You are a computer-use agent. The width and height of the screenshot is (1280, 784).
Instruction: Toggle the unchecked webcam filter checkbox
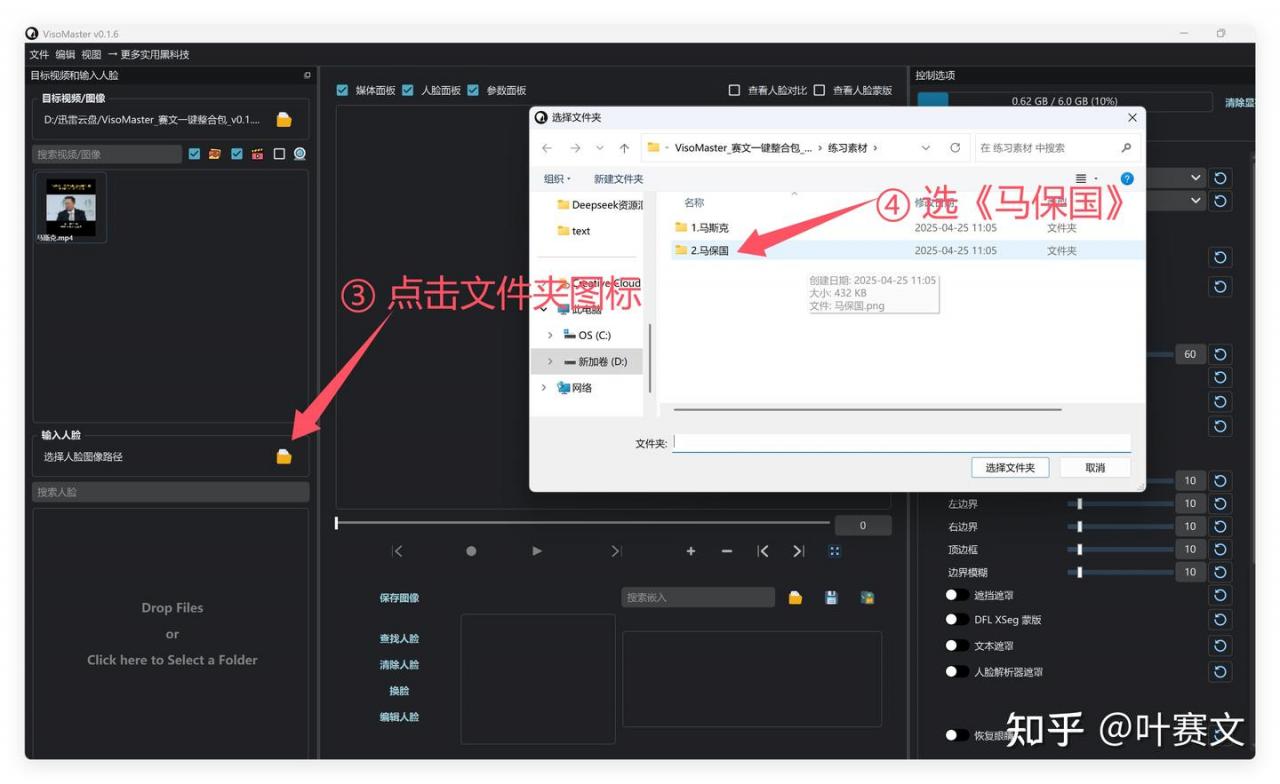pos(279,154)
